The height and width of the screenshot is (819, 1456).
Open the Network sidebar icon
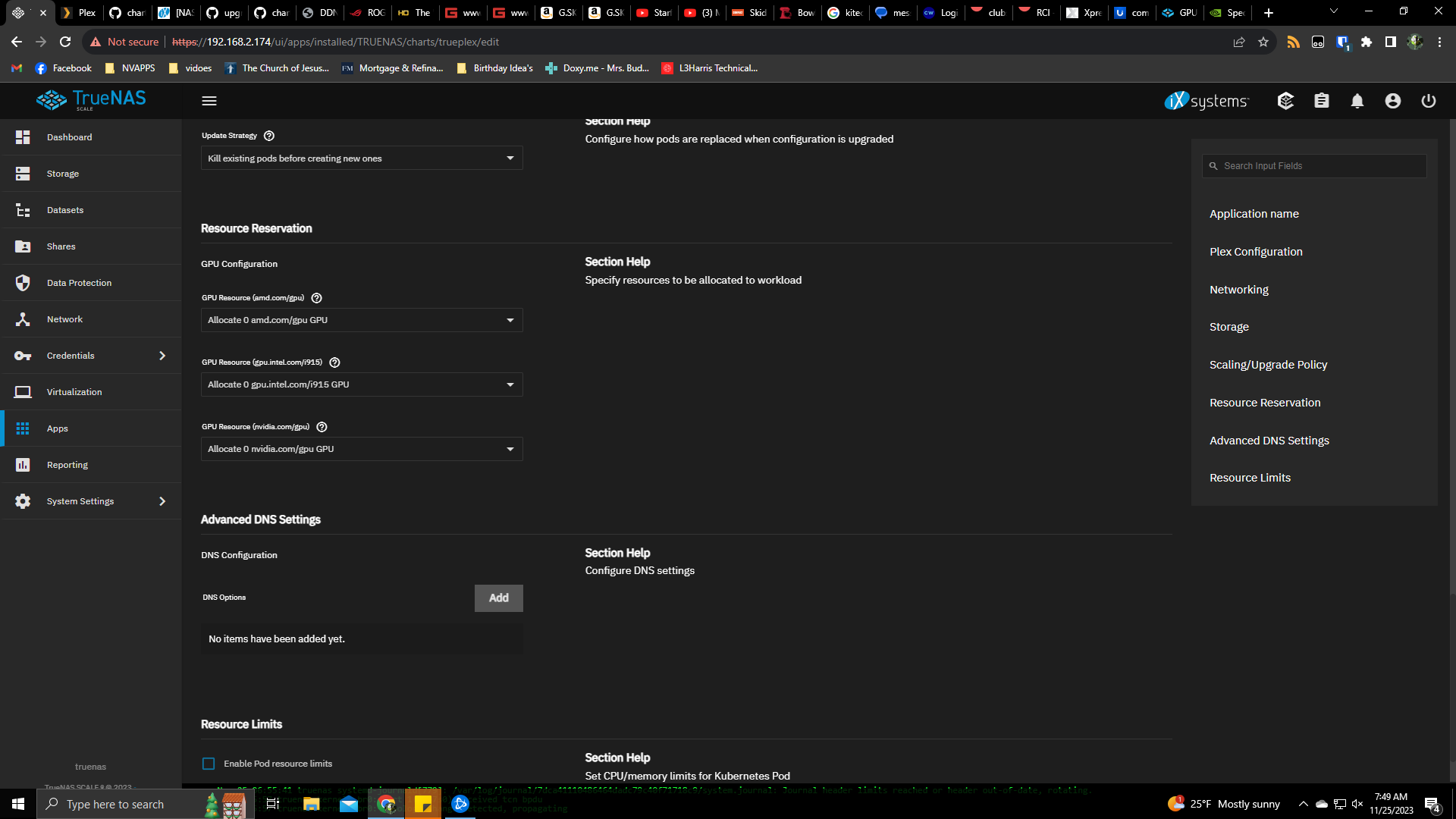coord(23,319)
